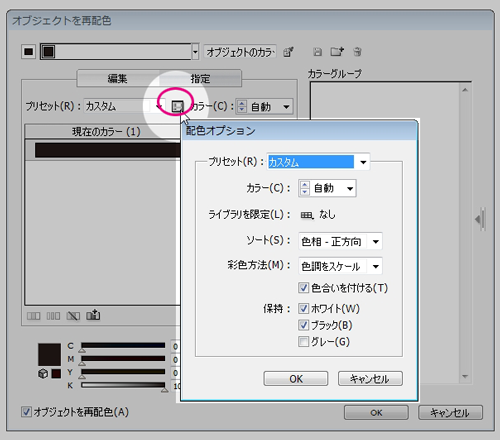
Task: Click the new color group folder icon
Action: point(337,52)
